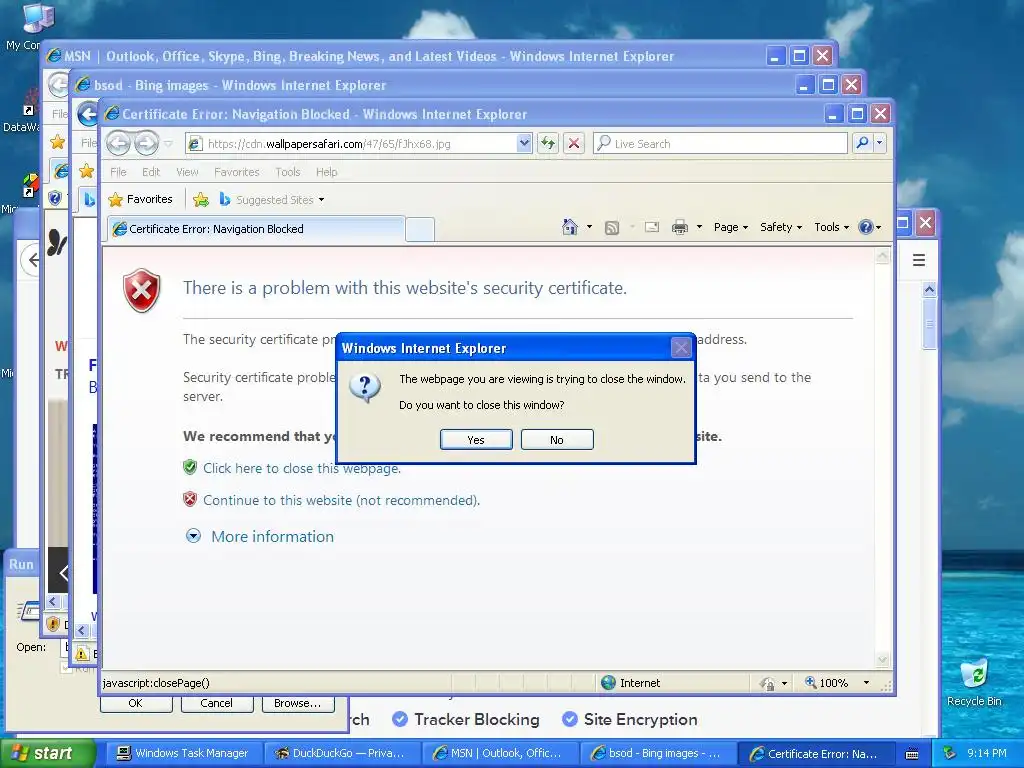This screenshot has width=1024, height=768.
Task: Go back in the Certificate Error window
Action: pyautogui.click(x=118, y=143)
